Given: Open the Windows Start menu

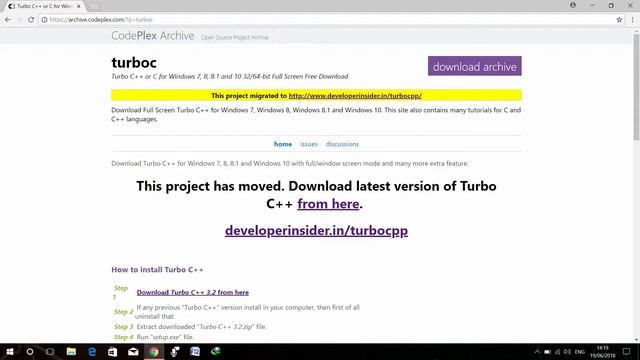Looking at the screenshot, I should point(10,351).
